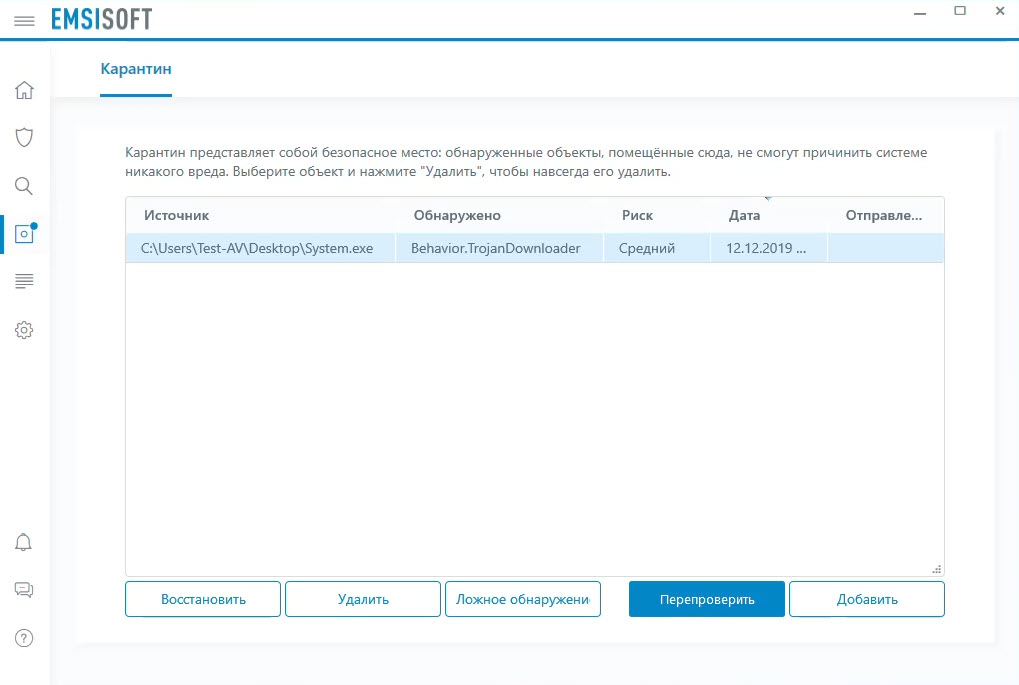This screenshot has width=1019, height=685.
Task: Click the Восстановить button
Action: point(203,599)
